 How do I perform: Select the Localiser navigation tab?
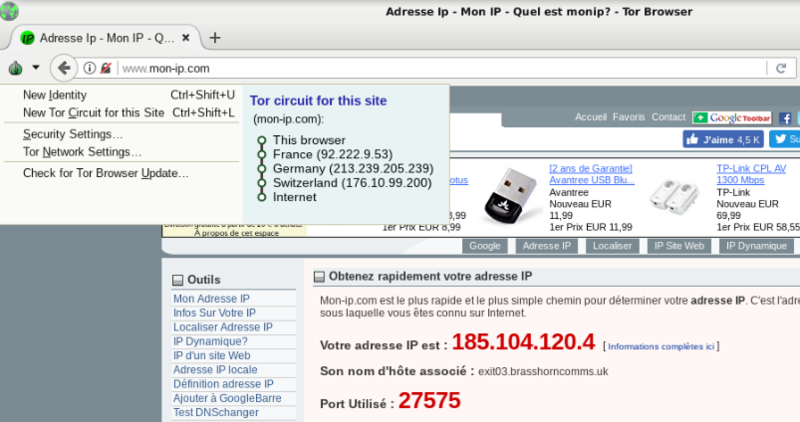pos(612,246)
